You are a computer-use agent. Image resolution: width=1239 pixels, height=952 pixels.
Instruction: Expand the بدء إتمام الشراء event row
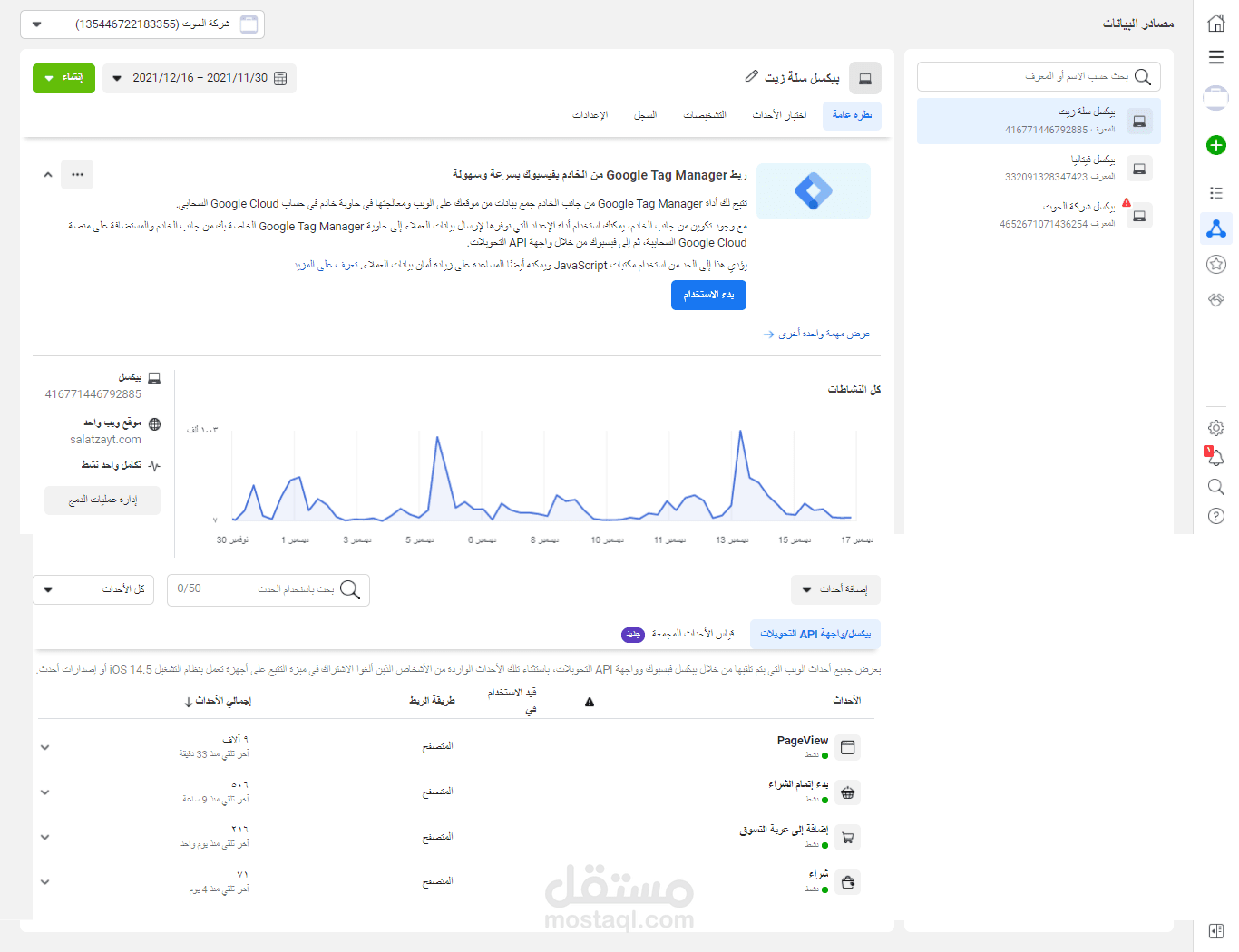coord(45,792)
